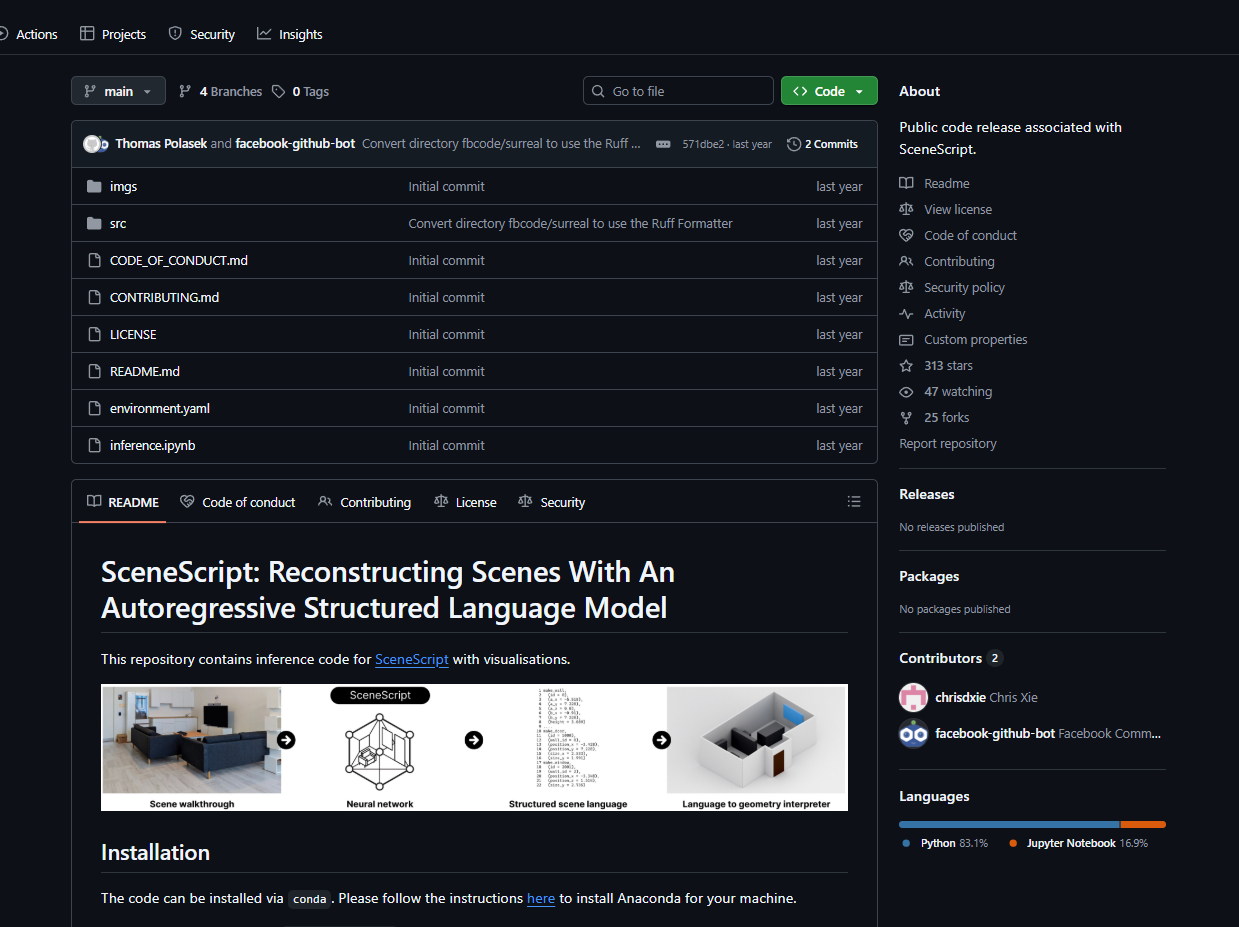Screen dimensions: 1239x927
Task: Click the View license scale icon
Action: point(906,209)
